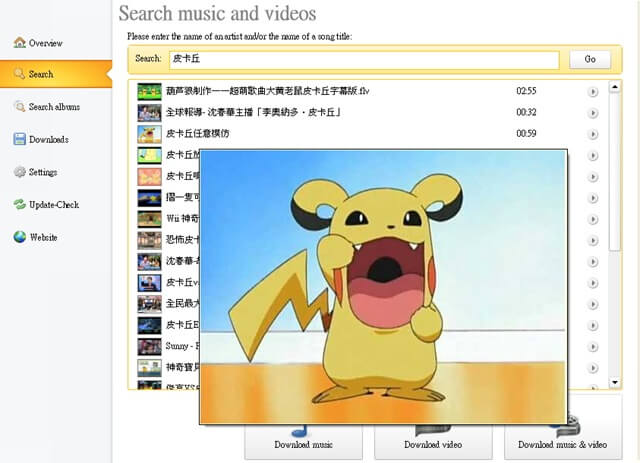Select thumbnail of 全球報導 news result
The width and height of the screenshot is (640, 463).
[149, 113]
